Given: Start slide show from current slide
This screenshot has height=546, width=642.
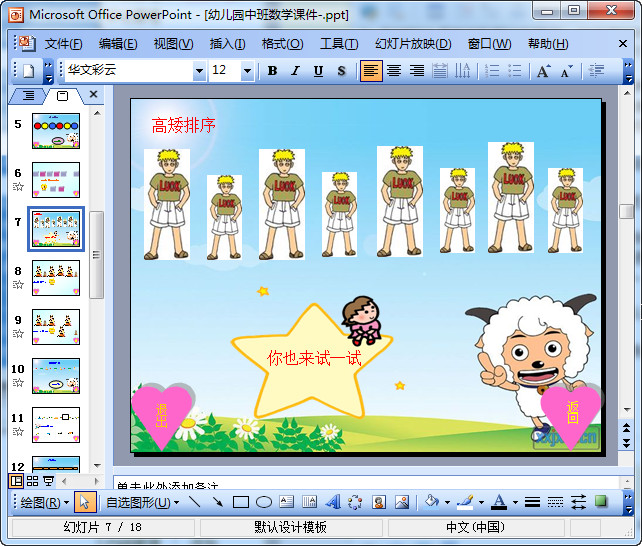Looking at the screenshot, I should (x=48, y=481).
